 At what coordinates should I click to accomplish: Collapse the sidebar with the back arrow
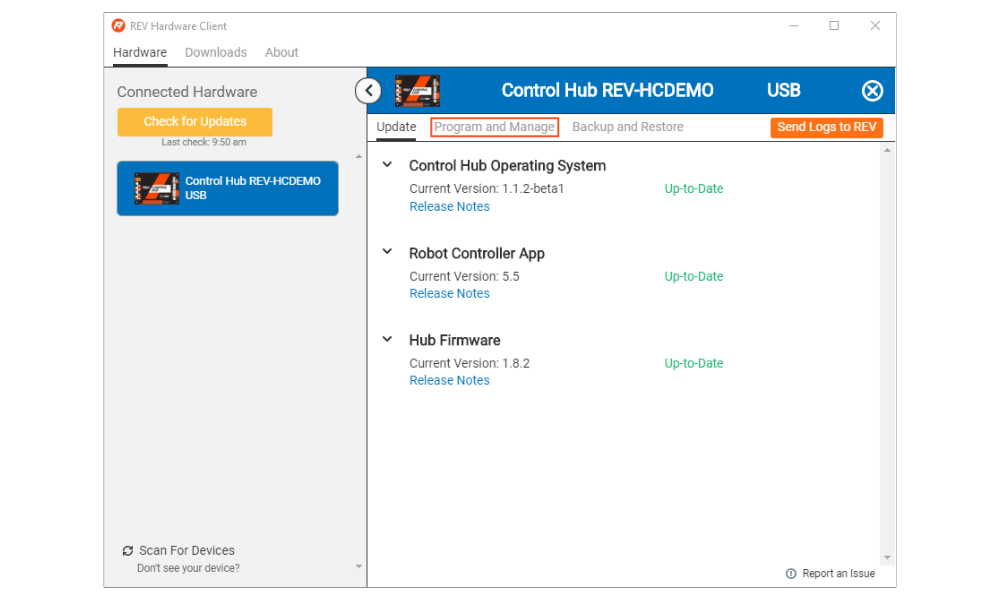click(x=368, y=91)
